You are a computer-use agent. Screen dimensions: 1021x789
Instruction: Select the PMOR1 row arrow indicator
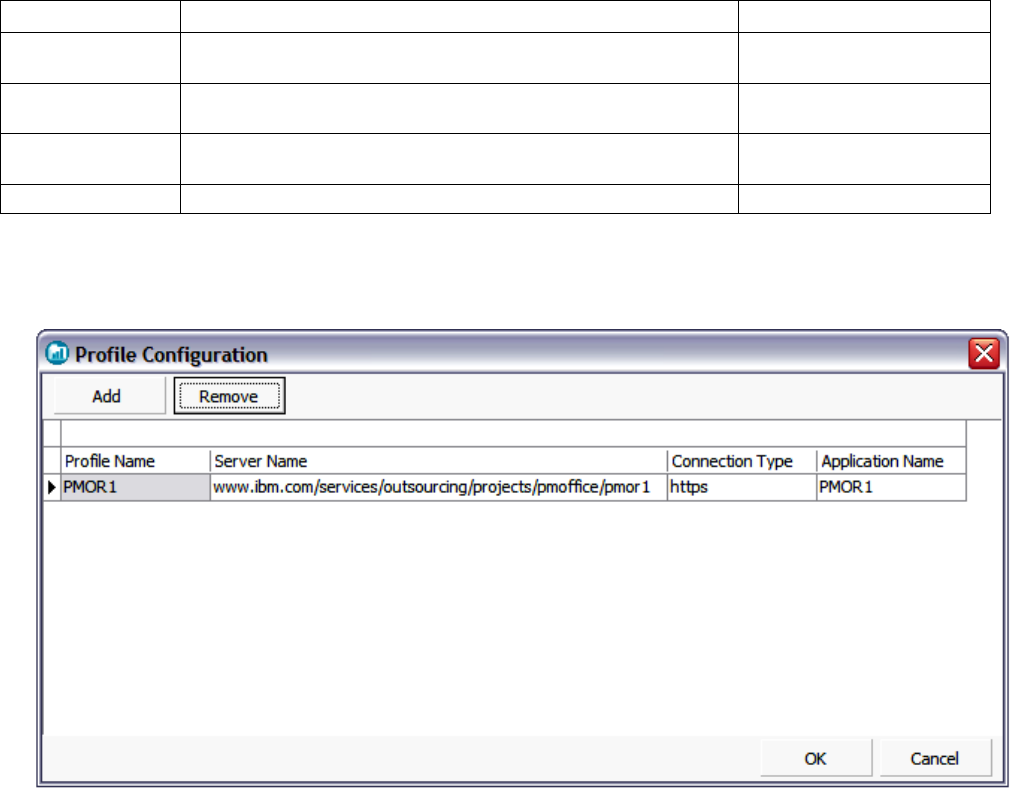(x=52, y=487)
